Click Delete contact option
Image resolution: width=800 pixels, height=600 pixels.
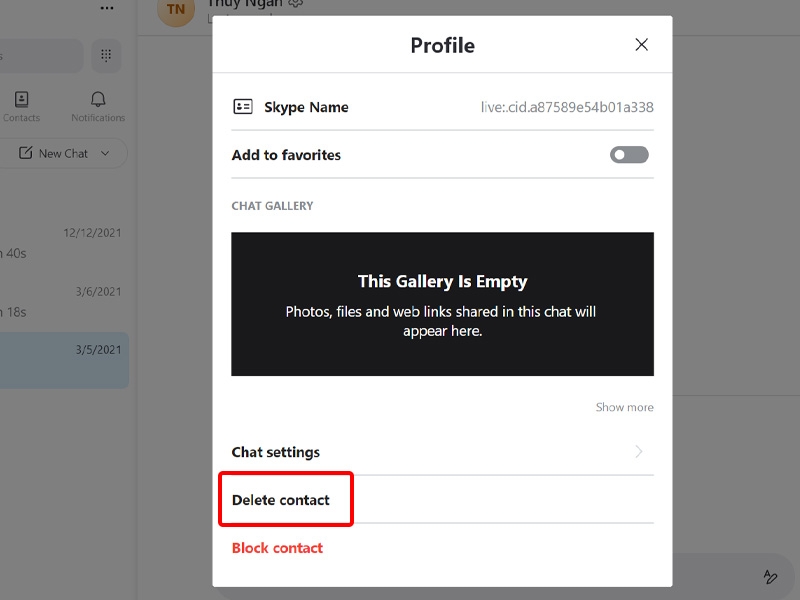281,500
